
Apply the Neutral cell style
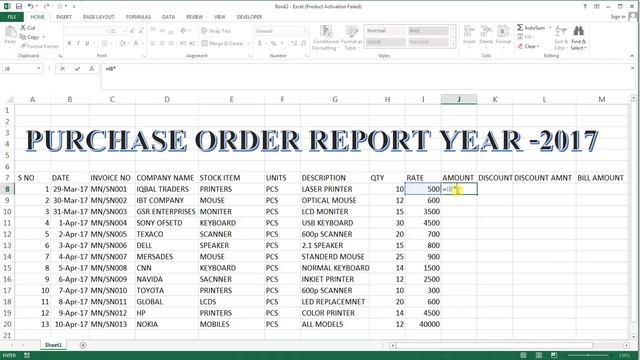point(428,42)
